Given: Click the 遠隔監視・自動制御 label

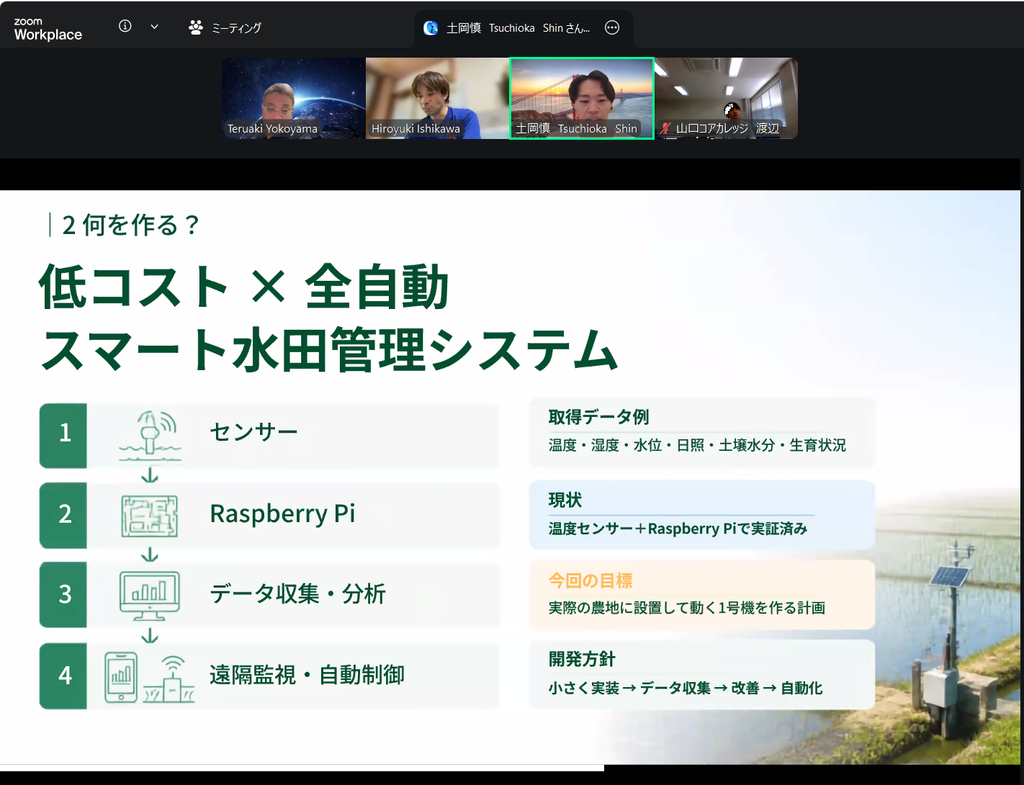Looking at the screenshot, I should [307, 675].
